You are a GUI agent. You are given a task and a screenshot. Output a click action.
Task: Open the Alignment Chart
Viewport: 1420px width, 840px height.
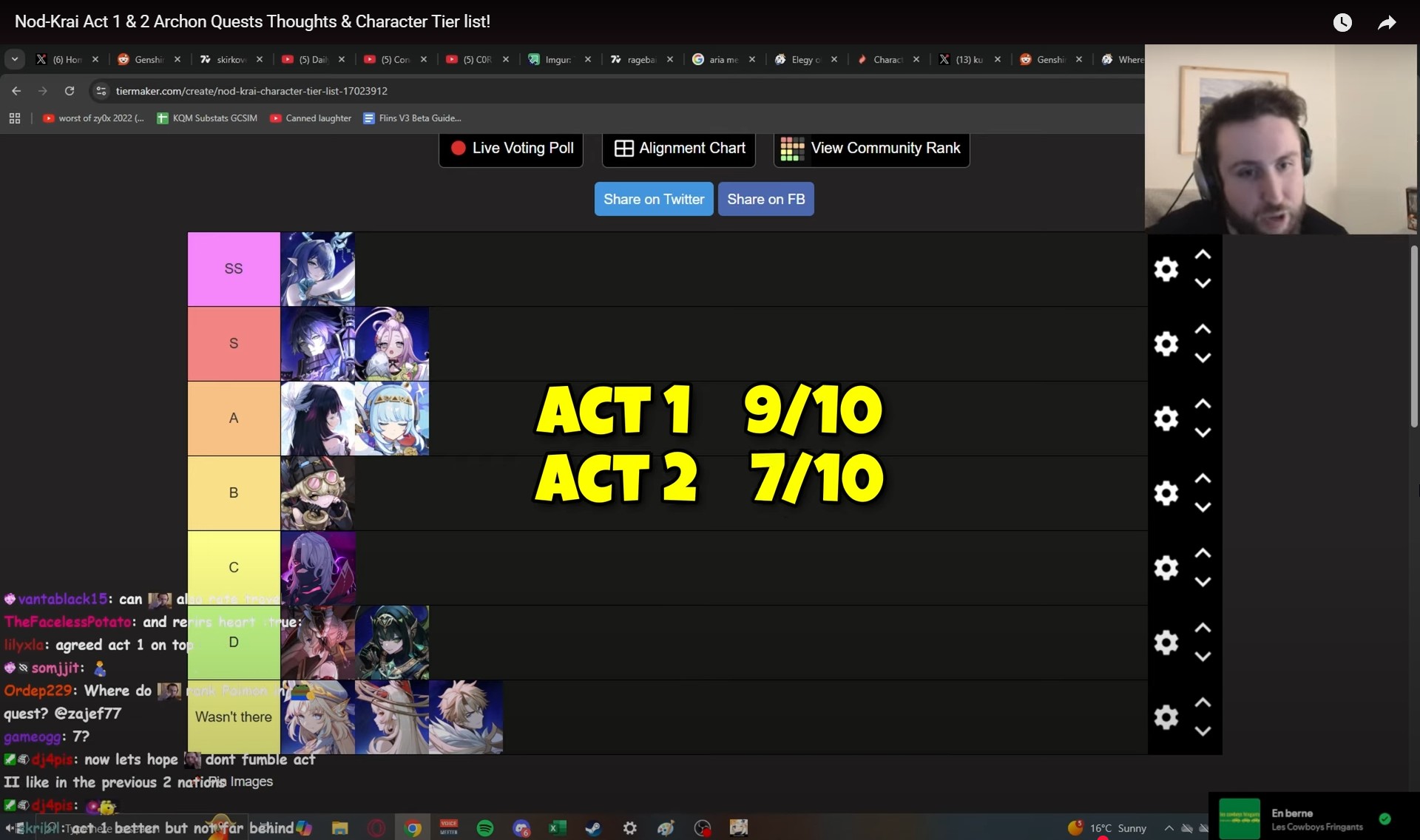click(x=679, y=149)
